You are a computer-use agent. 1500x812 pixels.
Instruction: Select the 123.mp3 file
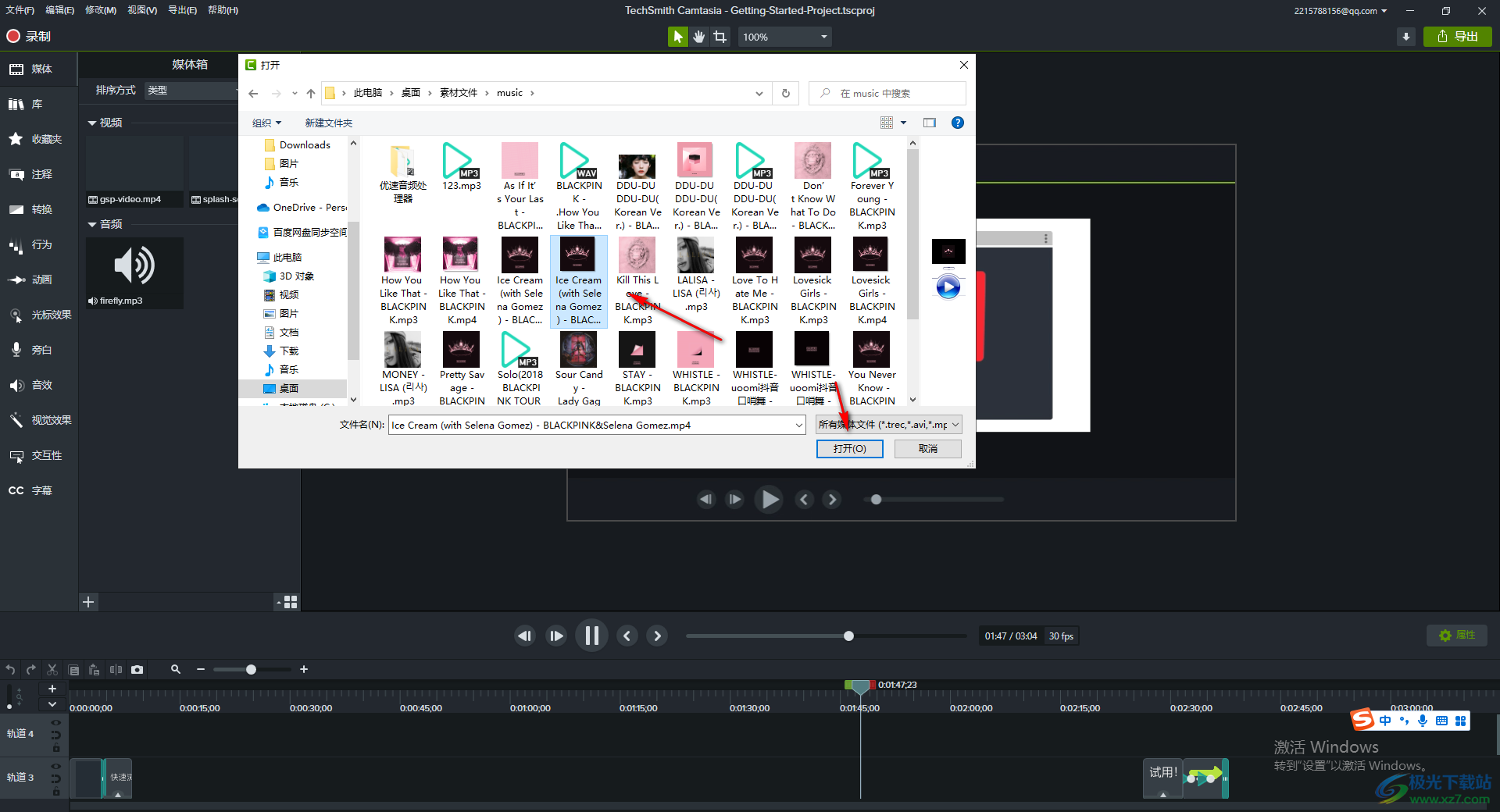tap(462, 166)
